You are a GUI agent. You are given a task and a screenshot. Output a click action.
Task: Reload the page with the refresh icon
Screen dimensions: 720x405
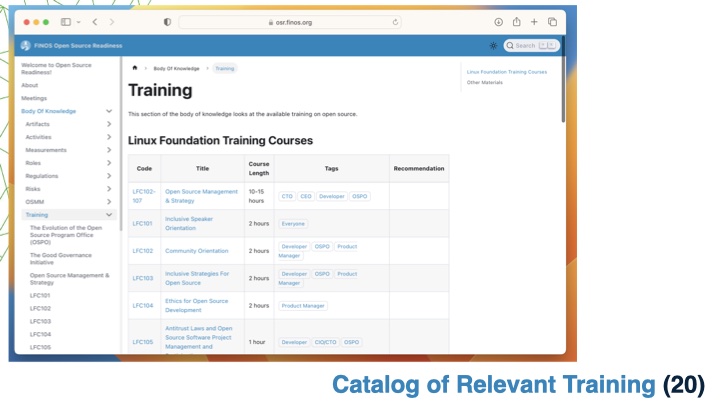click(x=395, y=22)
